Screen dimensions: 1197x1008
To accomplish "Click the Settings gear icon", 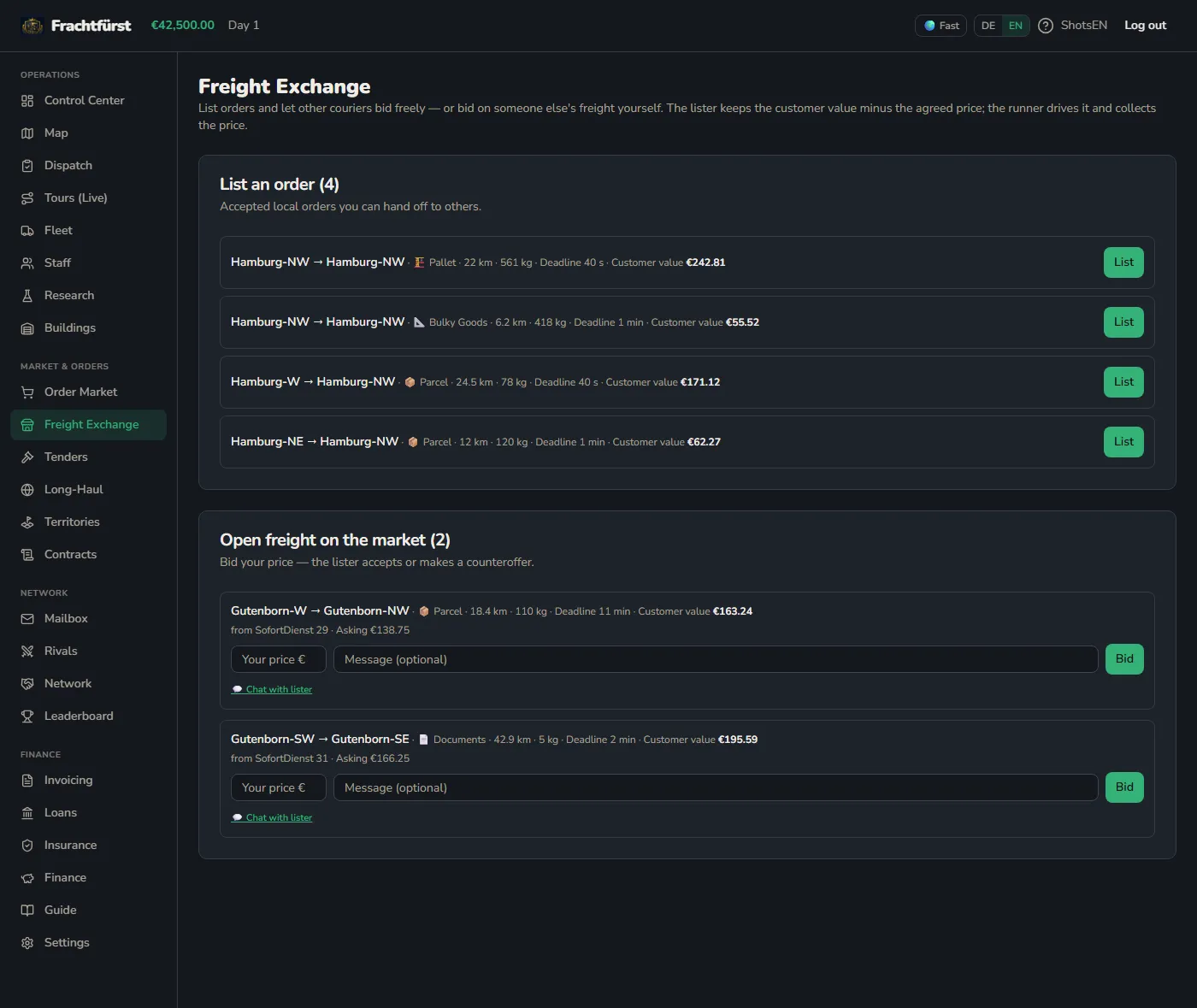I will point(27,943).
